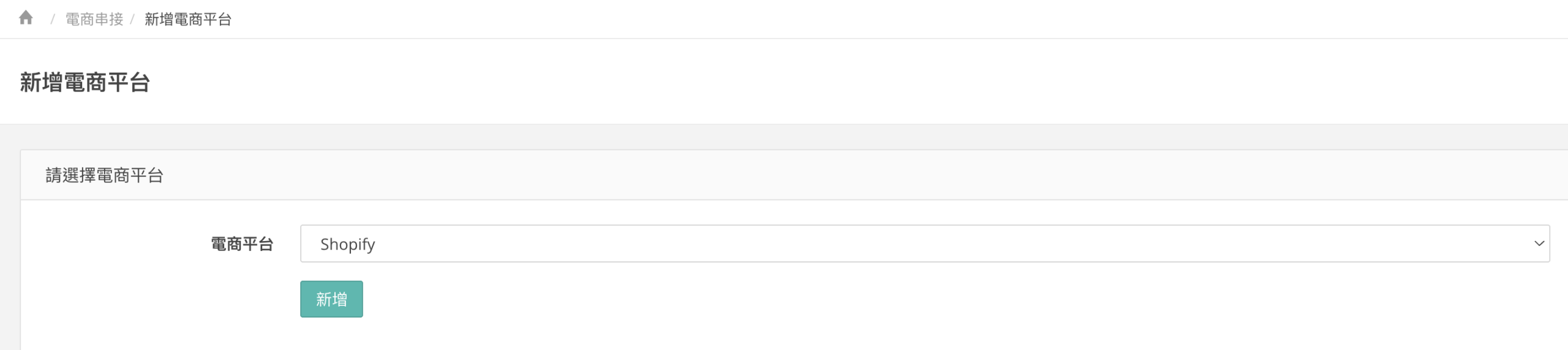Image resolution: width=1568 pixels, height=350 pixels.
Task: Click the home icon in breadcrumb
Action: point(26,18)
